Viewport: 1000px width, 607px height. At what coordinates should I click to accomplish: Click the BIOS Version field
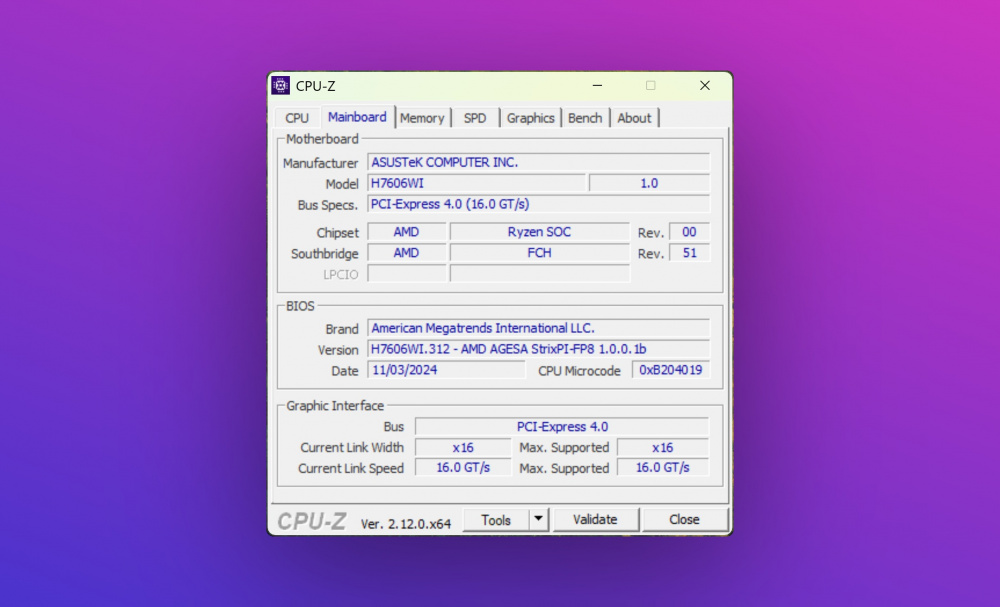(538, 350)
